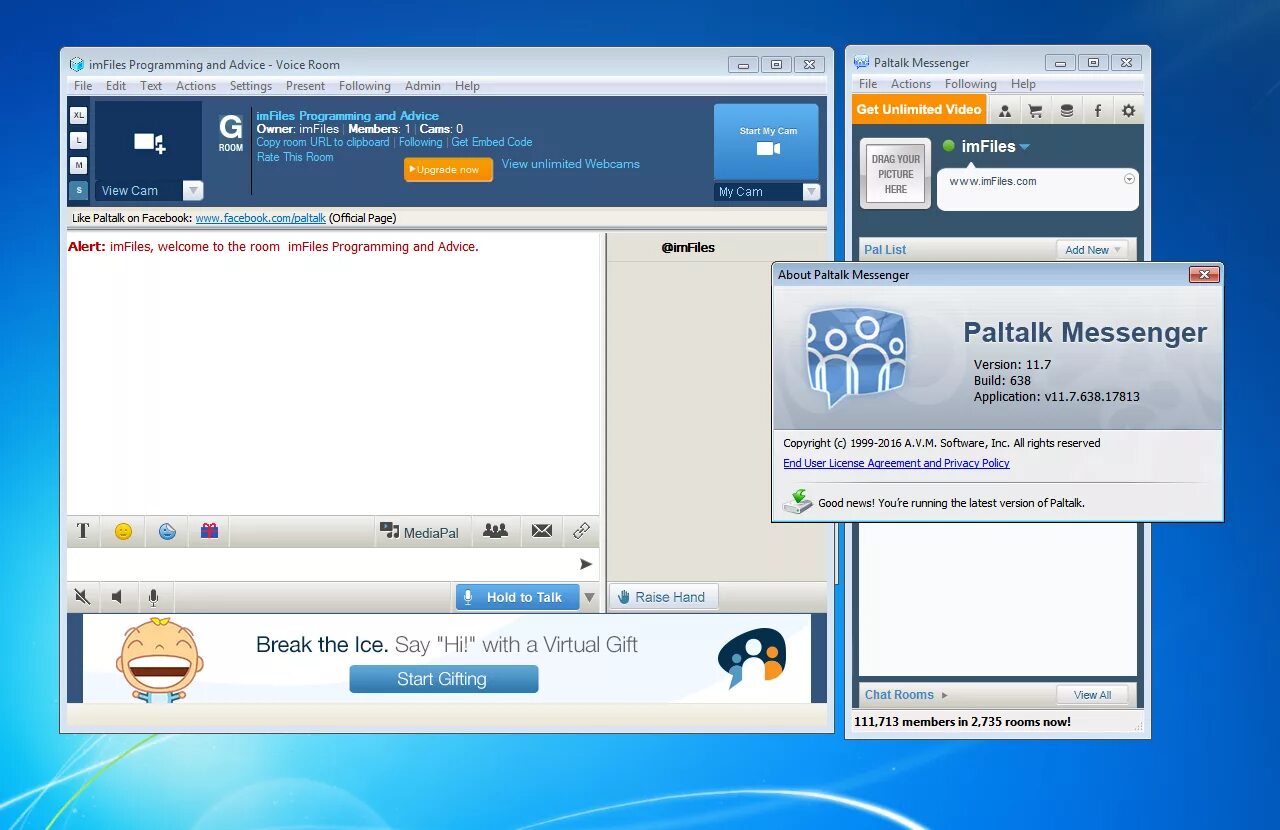Open the View unlimited Webcams link
The height and width of the screenshot is (830, 1280).
570,164
